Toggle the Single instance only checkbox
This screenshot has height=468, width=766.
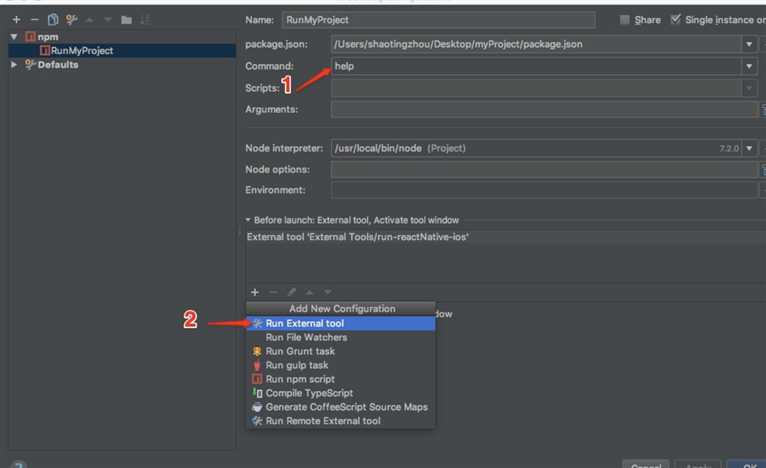pos(676,19)
